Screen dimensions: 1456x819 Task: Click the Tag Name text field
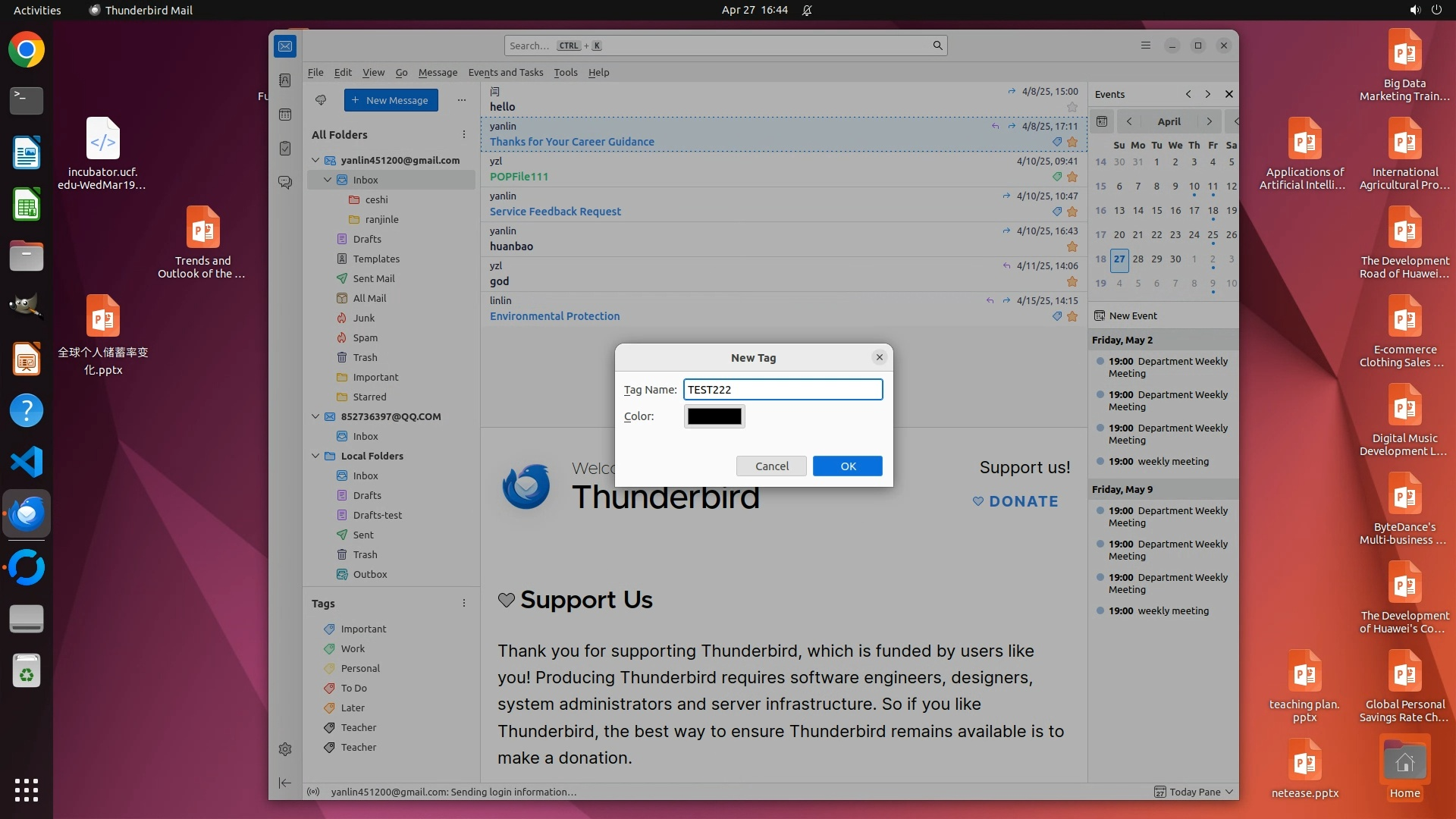click(783, 390)
